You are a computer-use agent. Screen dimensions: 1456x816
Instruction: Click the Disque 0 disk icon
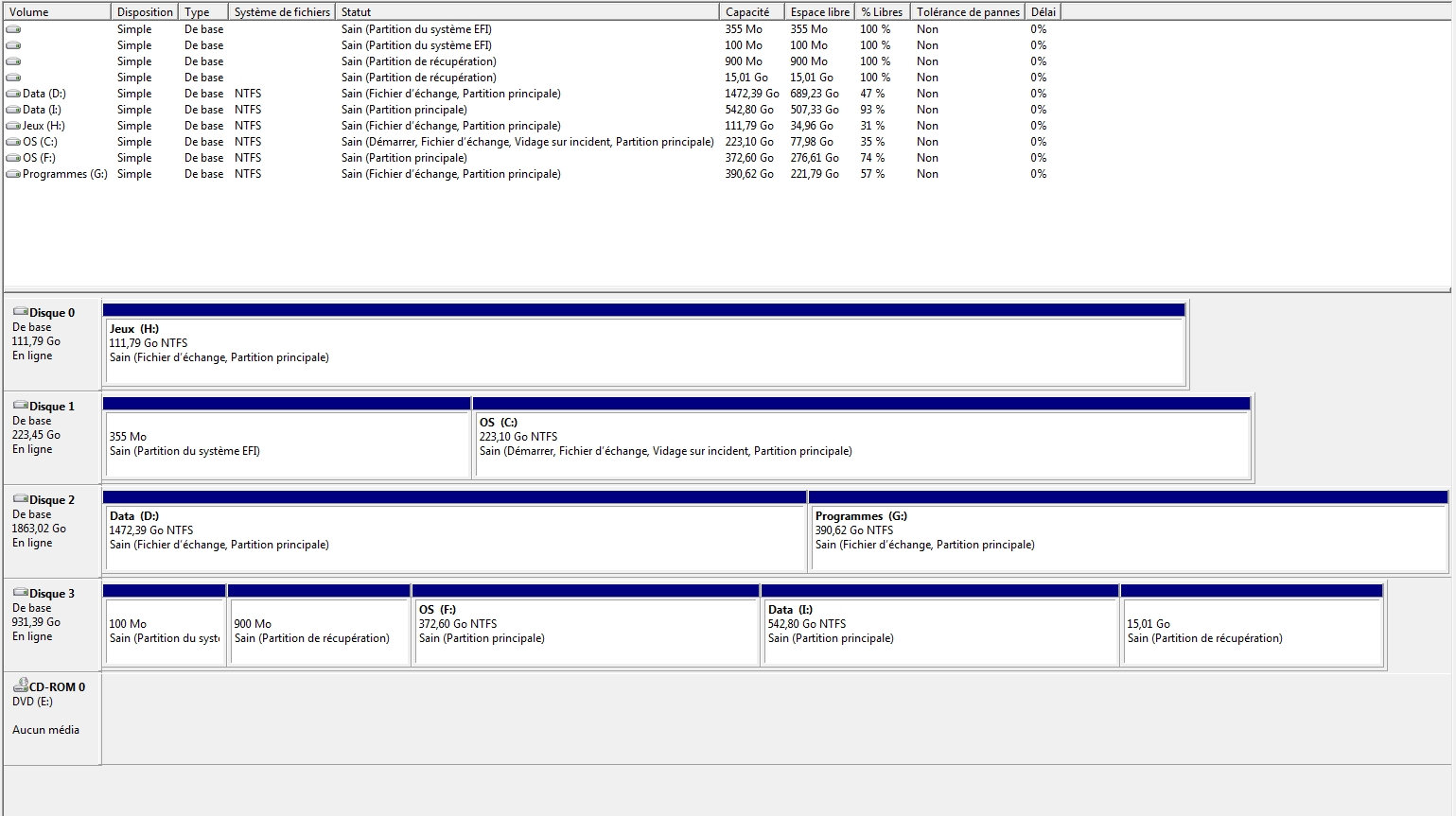20,312
